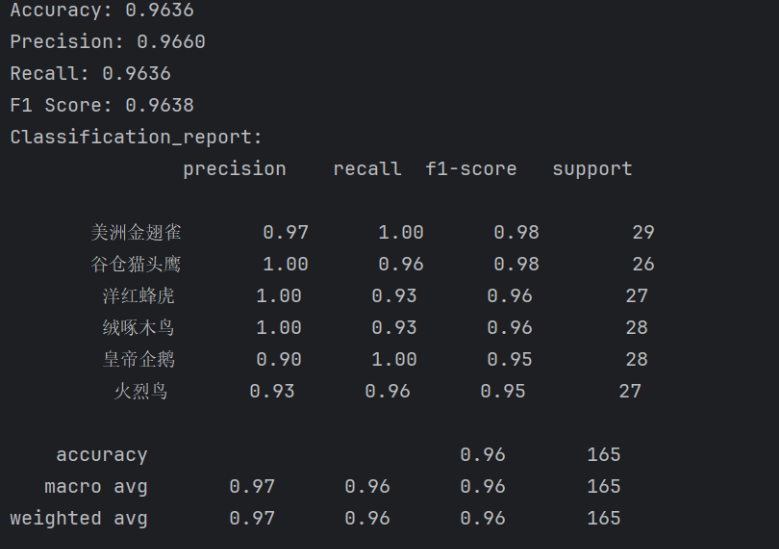Click the F1 Score 0.9638 line
Image resolution: width=779 pixels, height=549 pixels.
[x=102, y=105]
